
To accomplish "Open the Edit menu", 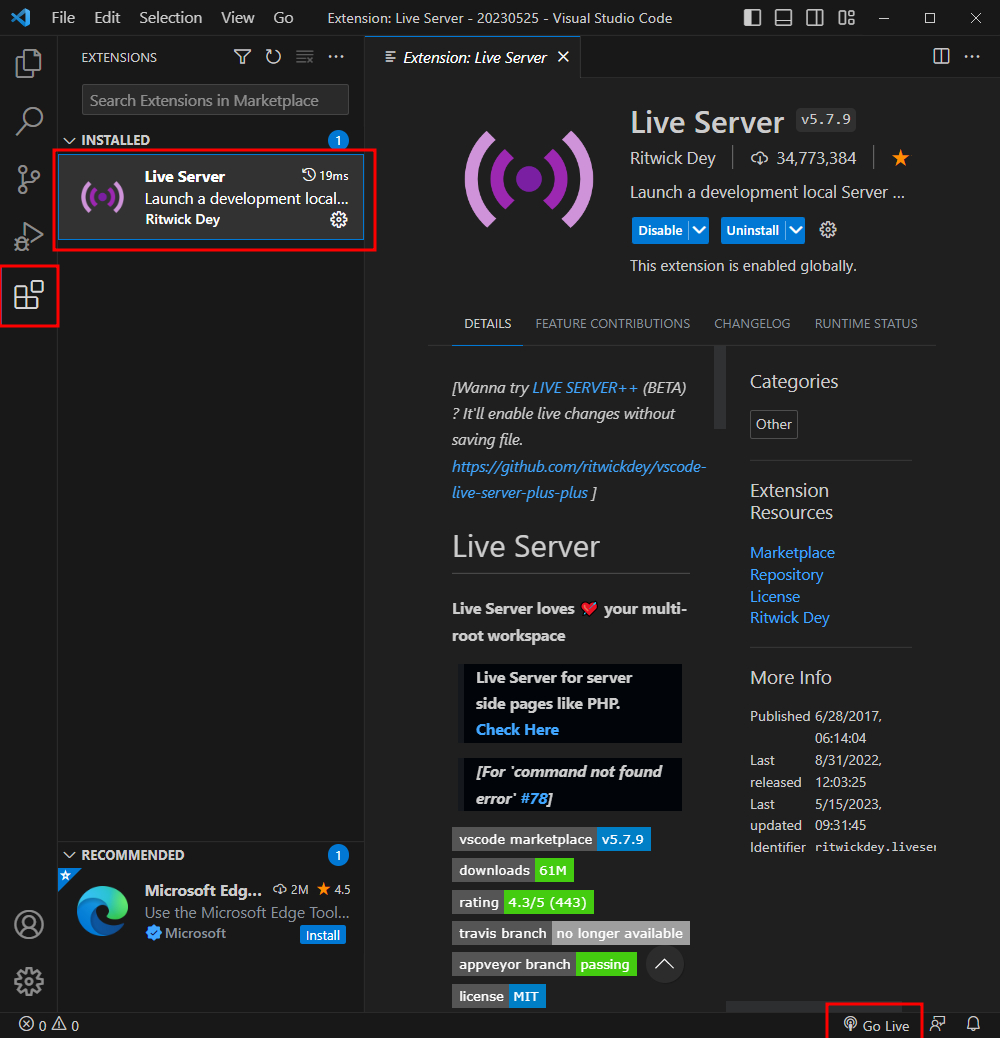I will (107, 18).
